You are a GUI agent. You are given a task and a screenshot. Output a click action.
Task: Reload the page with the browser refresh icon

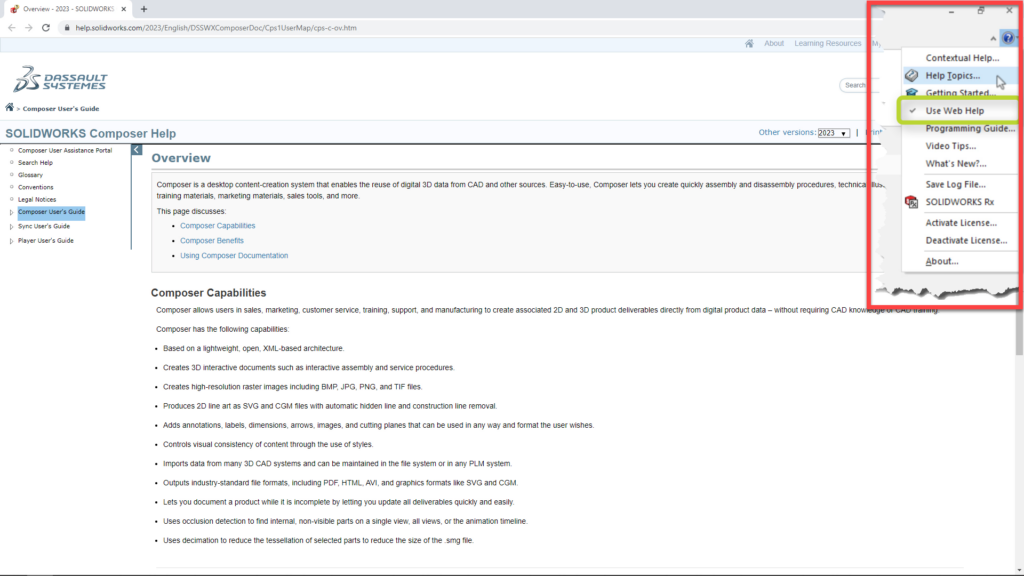point(47,28)
